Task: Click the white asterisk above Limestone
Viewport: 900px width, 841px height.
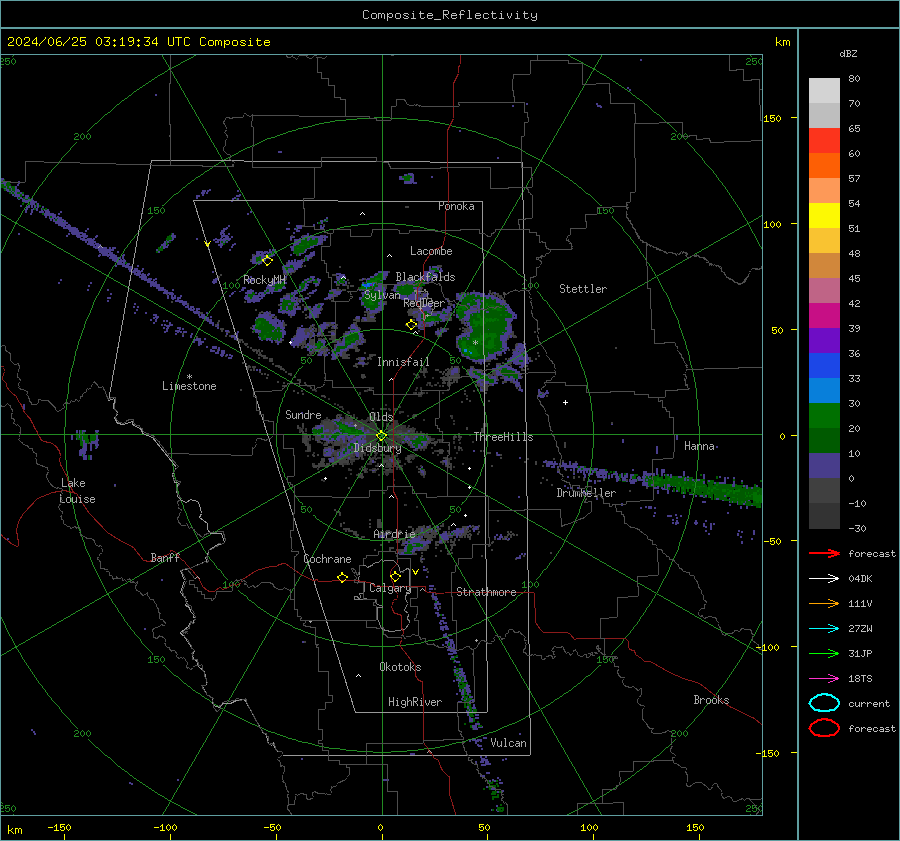Action: coord(189,377)
